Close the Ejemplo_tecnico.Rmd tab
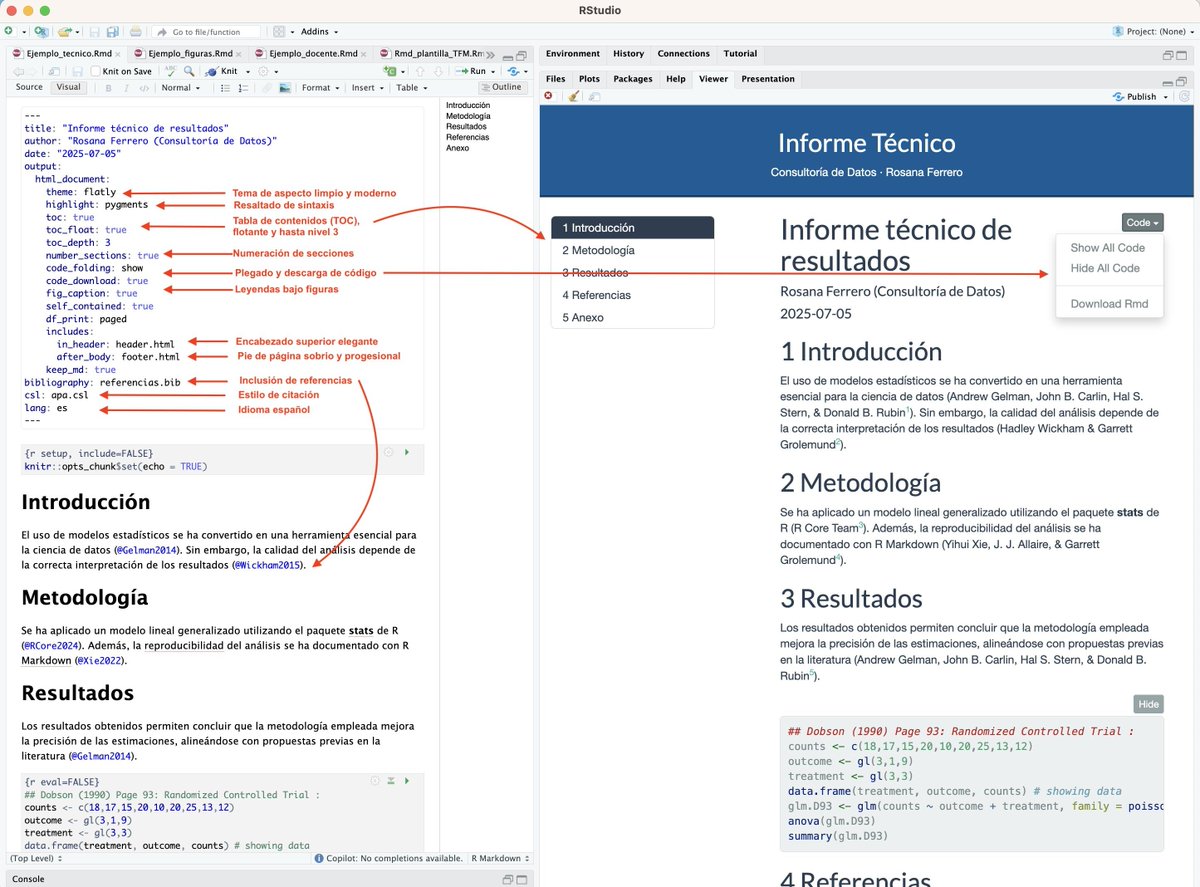The height and width of the screenshot is (887, 1200). click(117, 54)
